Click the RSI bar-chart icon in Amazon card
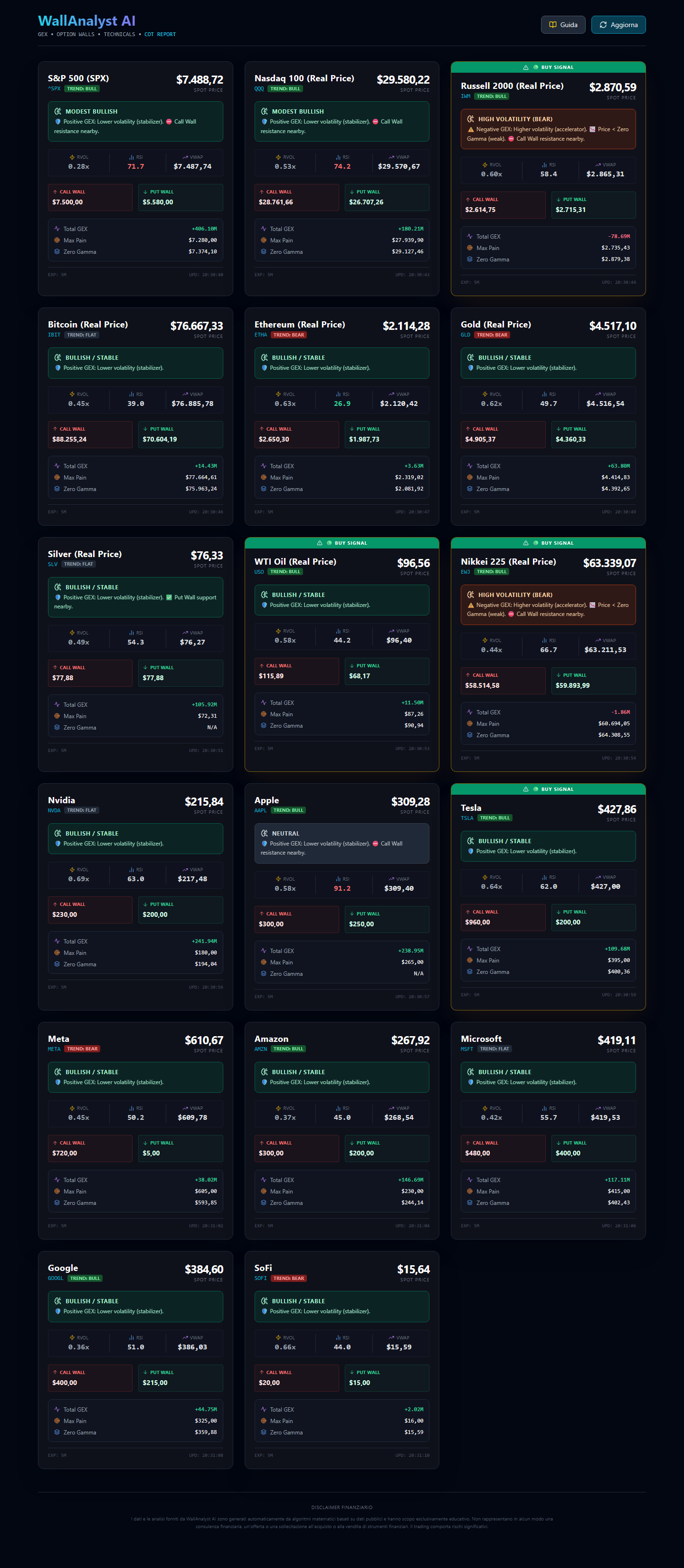The height and width of the screenshot is (1568, 684). tap(338, 1108)
